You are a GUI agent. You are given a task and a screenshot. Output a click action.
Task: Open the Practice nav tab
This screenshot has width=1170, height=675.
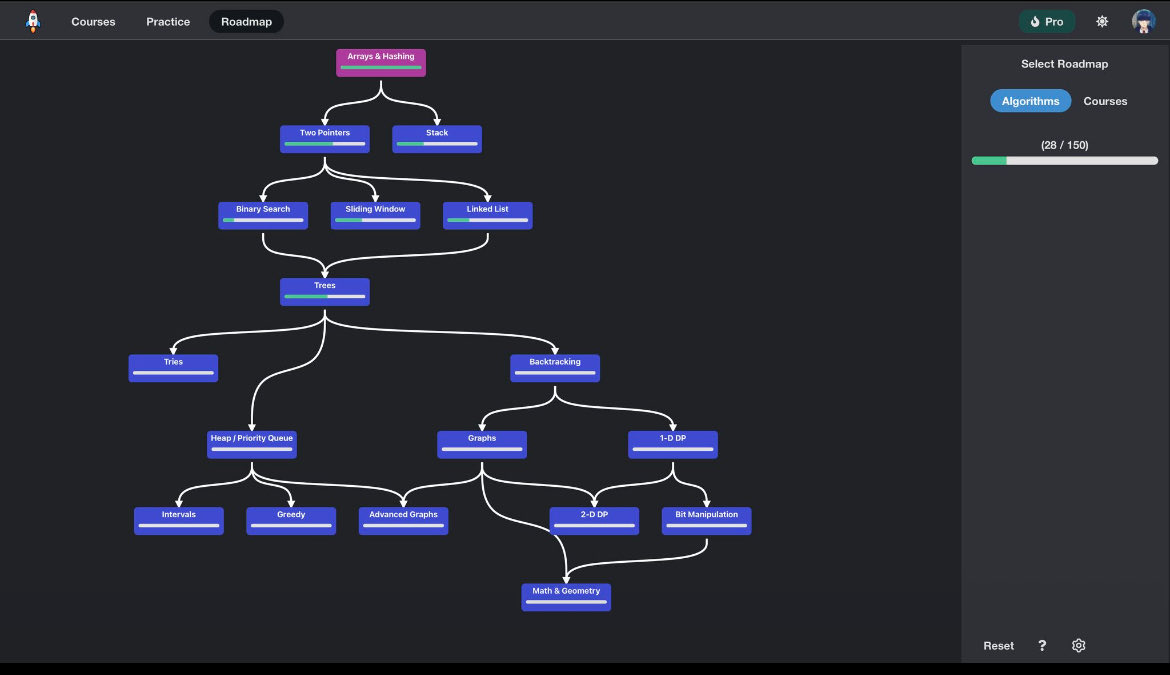tap(168, 22)
